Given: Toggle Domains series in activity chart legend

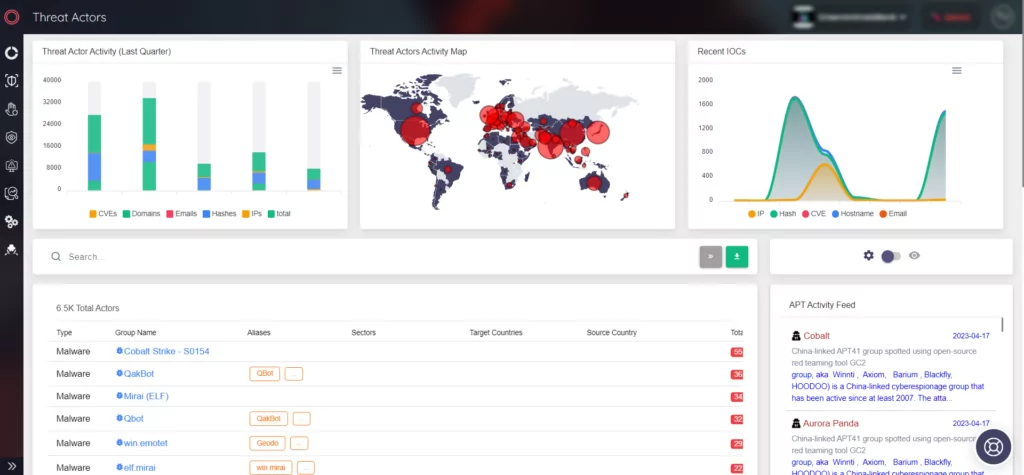Looking at the screenshot, I should [x=141, y=214].
